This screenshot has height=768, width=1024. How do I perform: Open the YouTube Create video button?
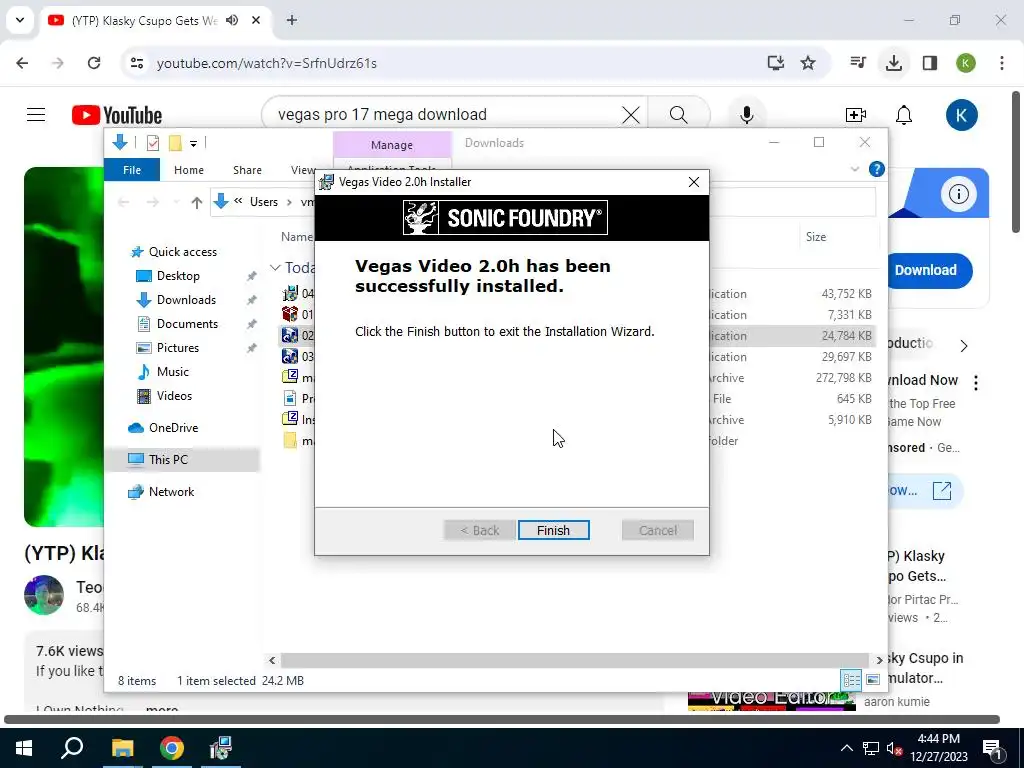[856, 115]
